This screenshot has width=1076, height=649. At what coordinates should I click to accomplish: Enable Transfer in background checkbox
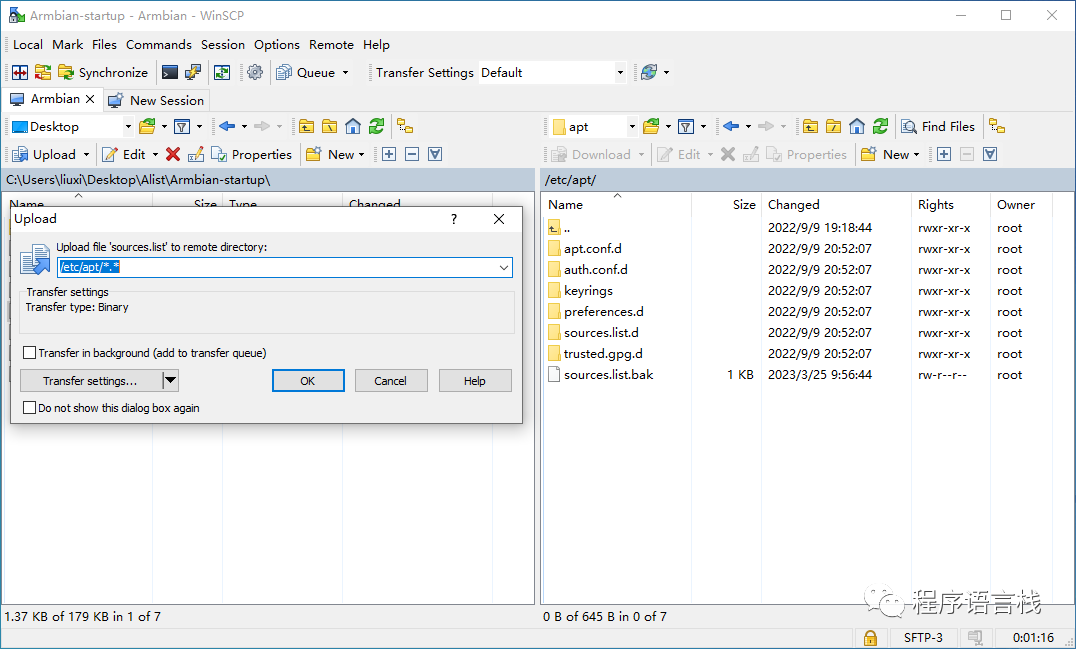tap(30, 353)
